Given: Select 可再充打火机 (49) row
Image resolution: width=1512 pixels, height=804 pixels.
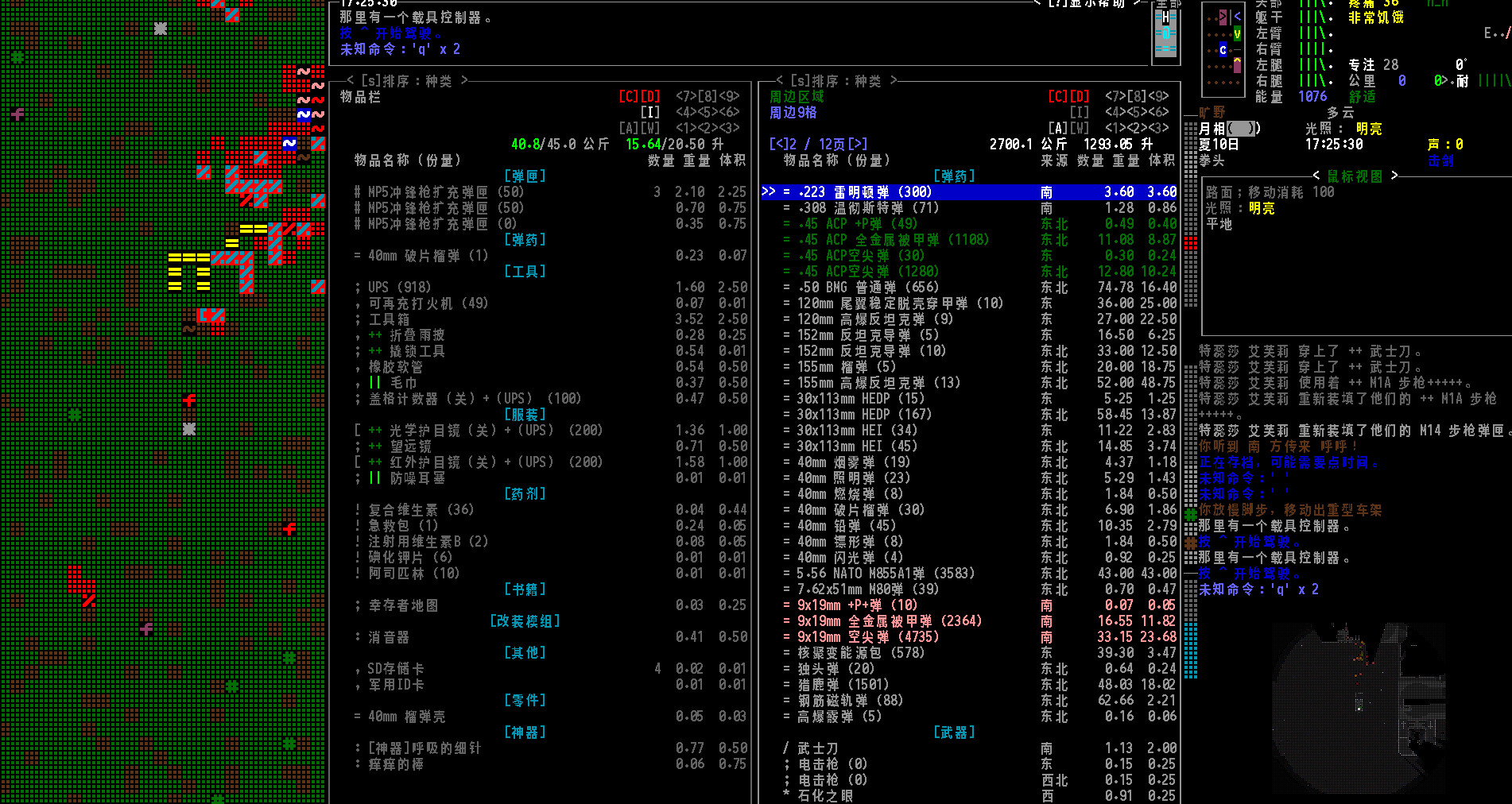Looking at the screenshot, I should pyautogui.click(x=549, y=303).
